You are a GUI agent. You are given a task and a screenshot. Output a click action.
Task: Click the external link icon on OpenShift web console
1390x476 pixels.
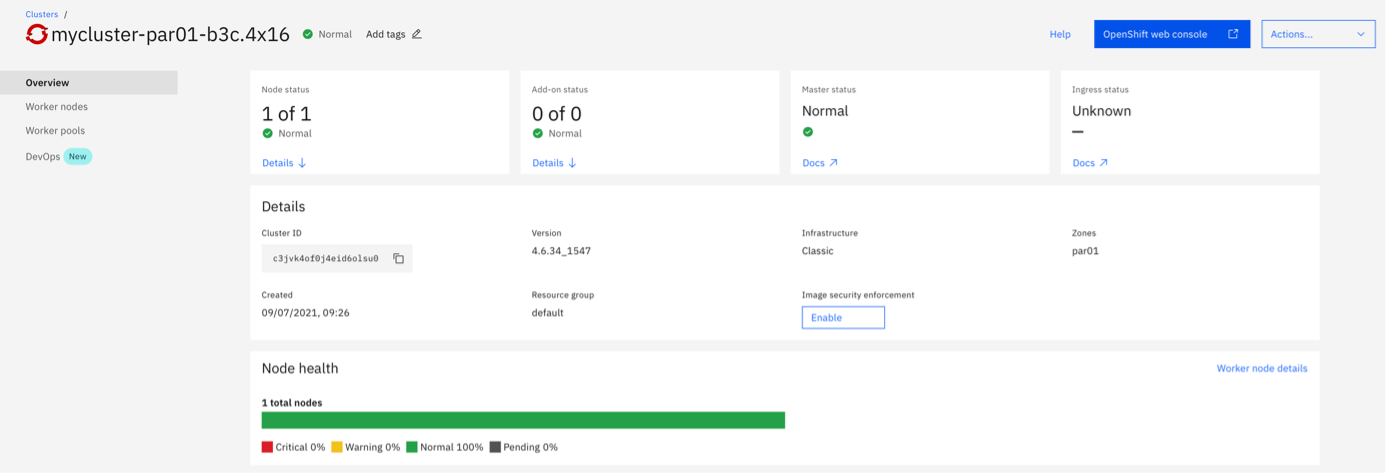click(x=1233, y=34)
